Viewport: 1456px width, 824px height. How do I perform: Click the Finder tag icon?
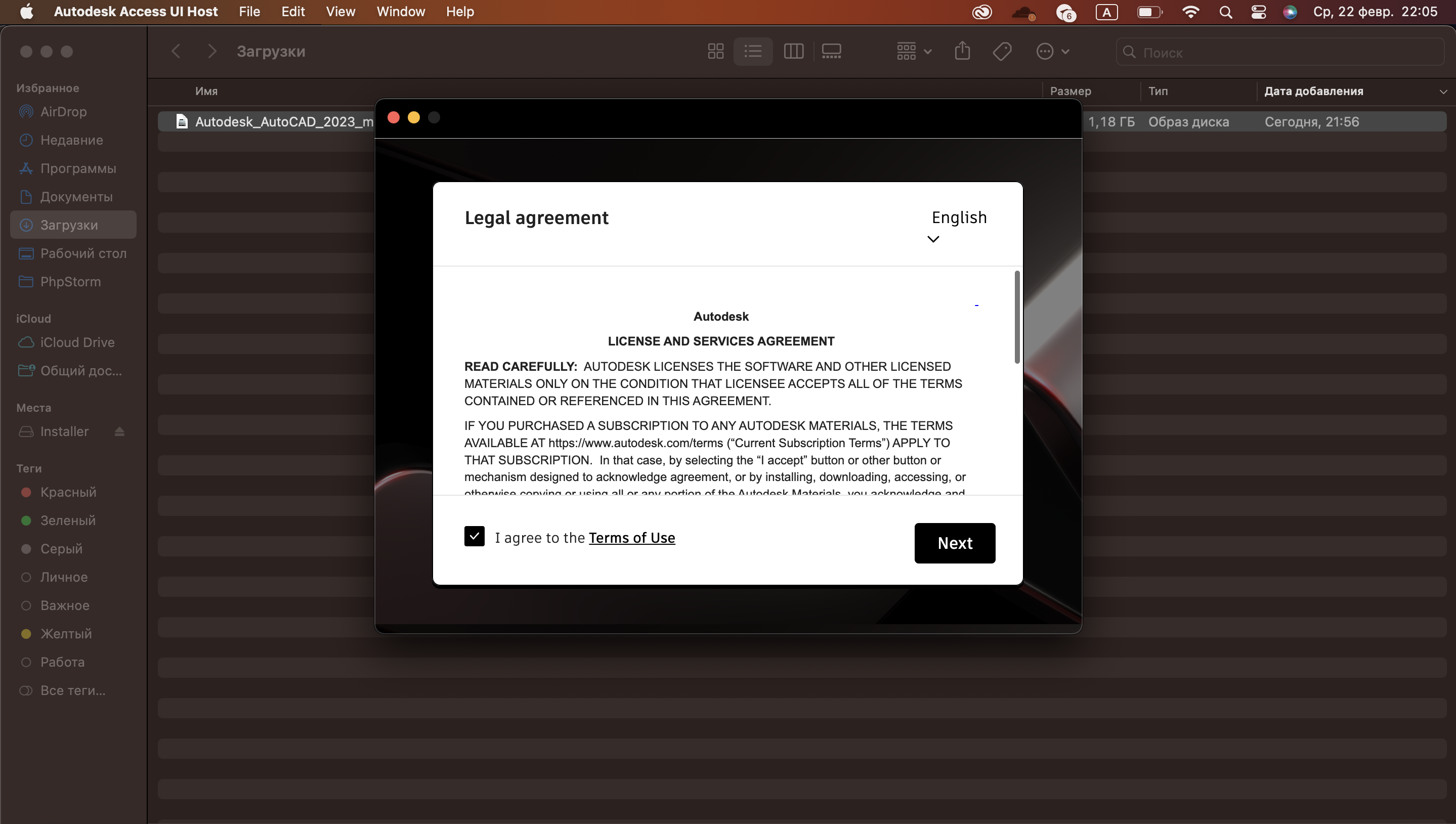(1002, 52)
